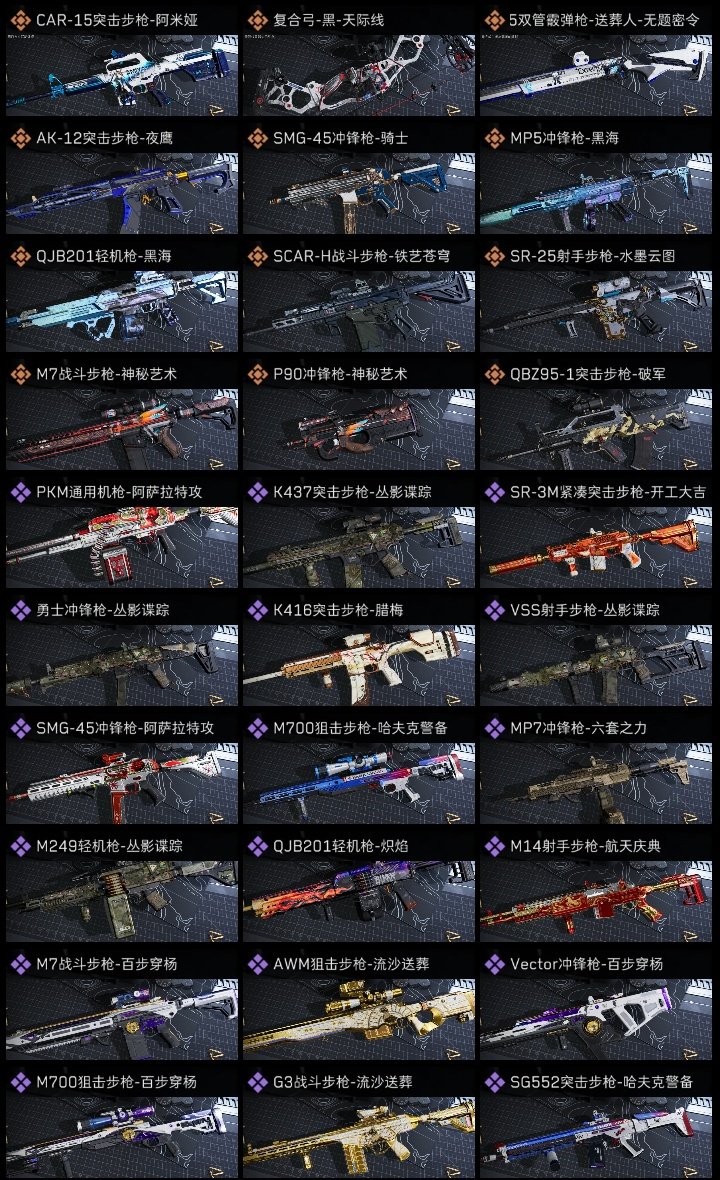720x1180 pixels.
Task: Click the QJB201轻机枪-炽焰 title text
Action: [x=341, y=846]
